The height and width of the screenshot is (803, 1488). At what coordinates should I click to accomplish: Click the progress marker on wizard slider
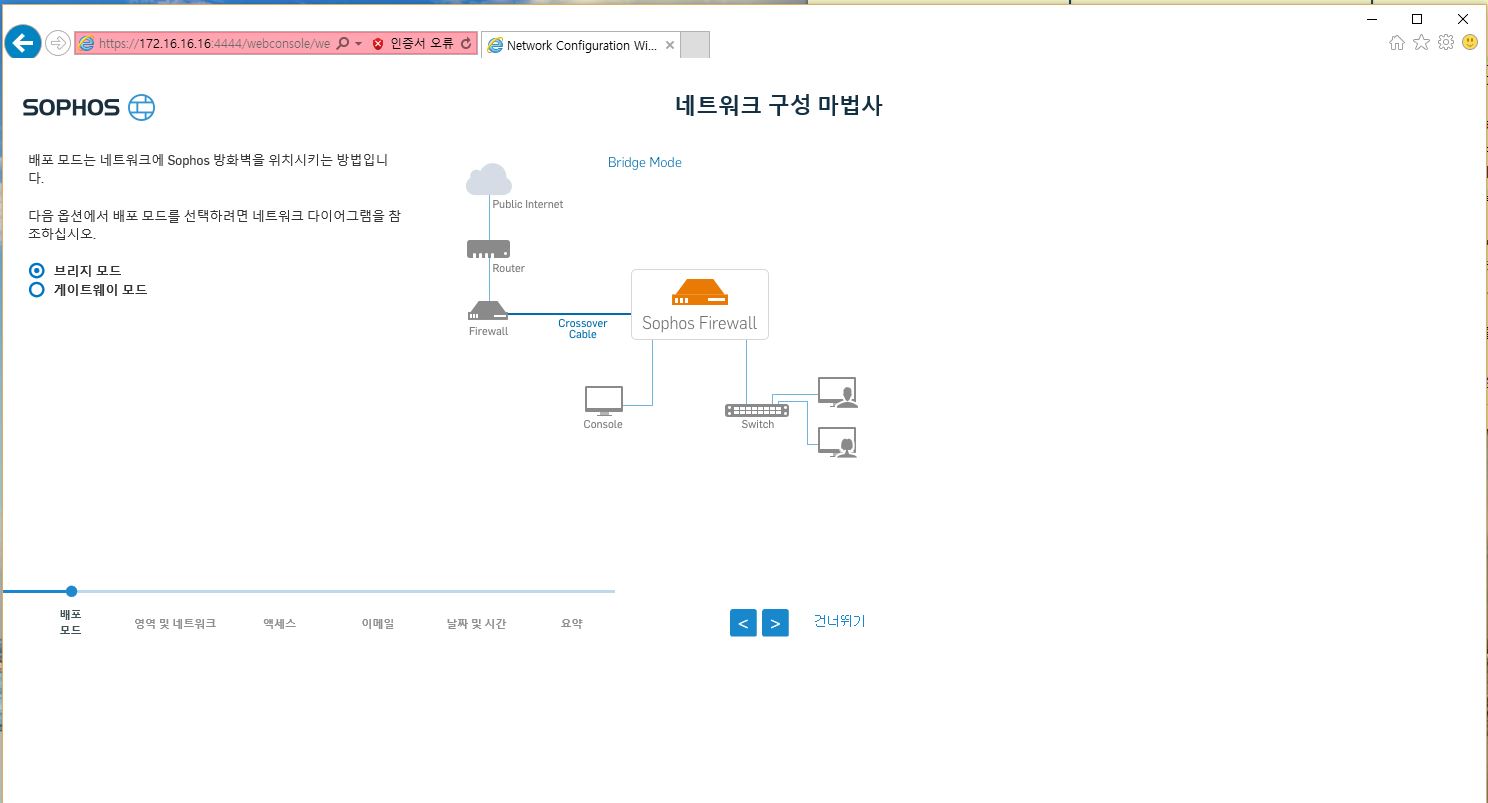tap(71, 591)
